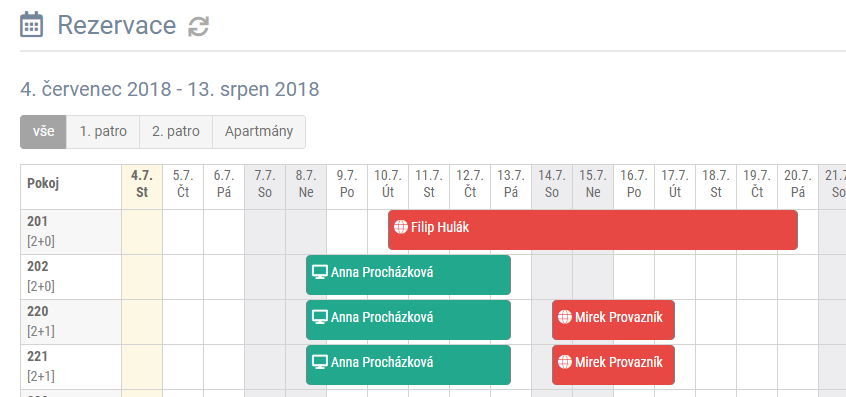Click empty 5.7. cell in room 202

click(183, 277)
